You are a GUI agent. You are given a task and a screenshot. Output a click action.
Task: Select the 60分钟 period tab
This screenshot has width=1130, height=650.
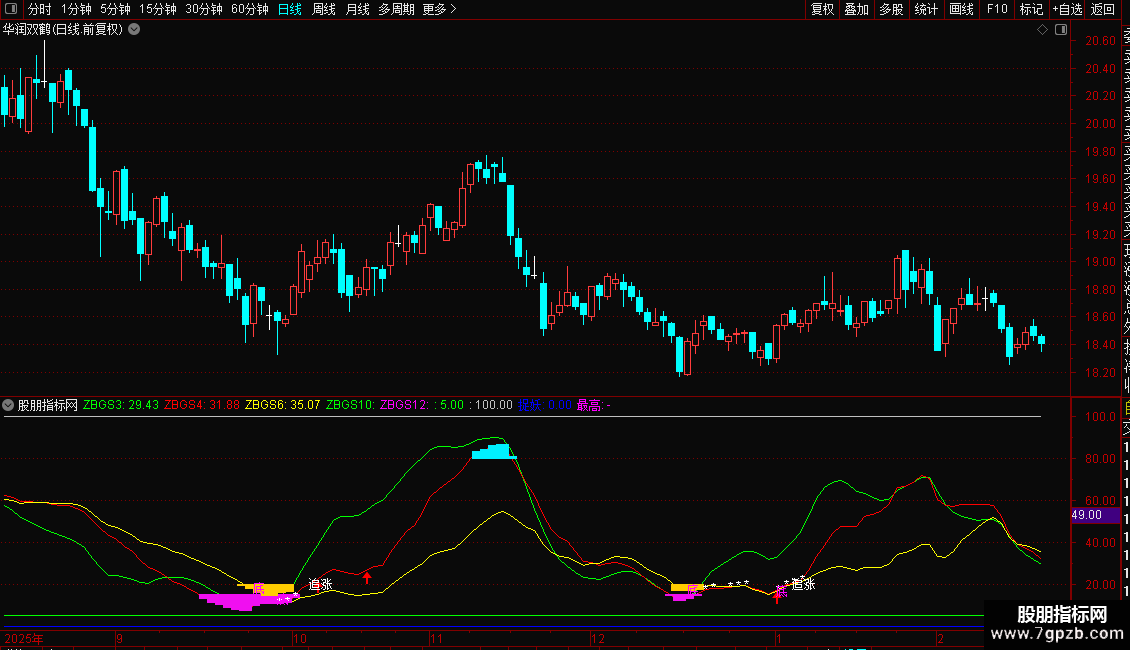[x=249, y=10]
